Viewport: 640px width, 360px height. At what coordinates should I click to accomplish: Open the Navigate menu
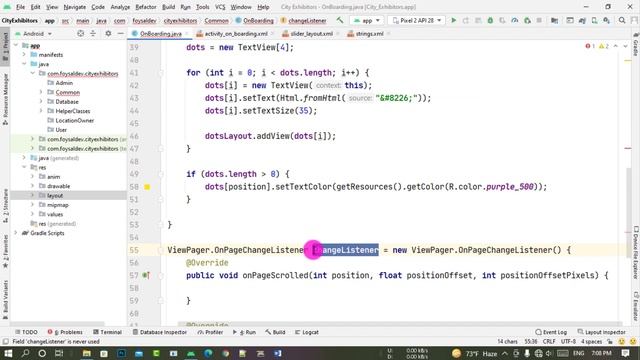(x=75, y=7)
